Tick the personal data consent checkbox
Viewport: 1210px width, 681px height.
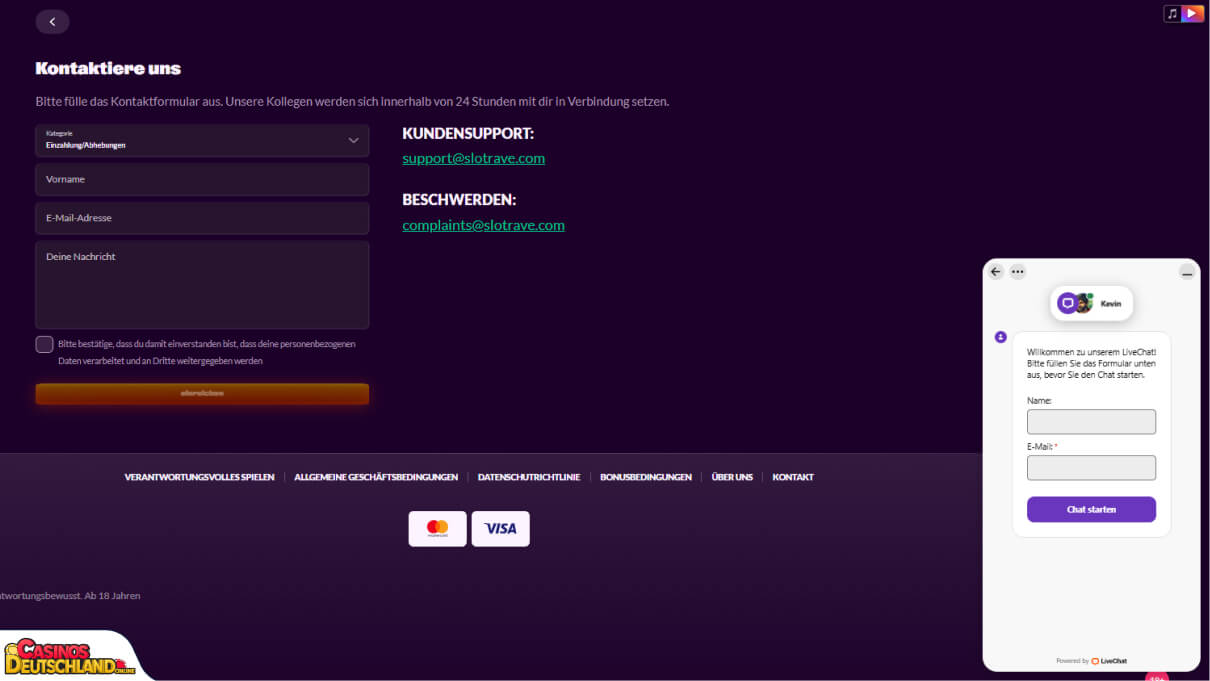point(44,344)
